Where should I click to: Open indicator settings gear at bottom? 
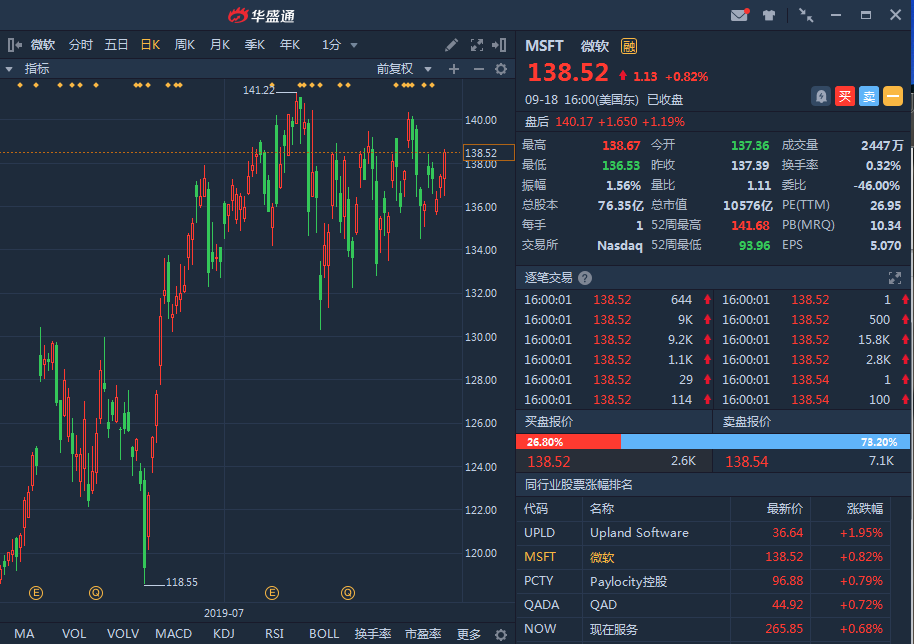502,634
